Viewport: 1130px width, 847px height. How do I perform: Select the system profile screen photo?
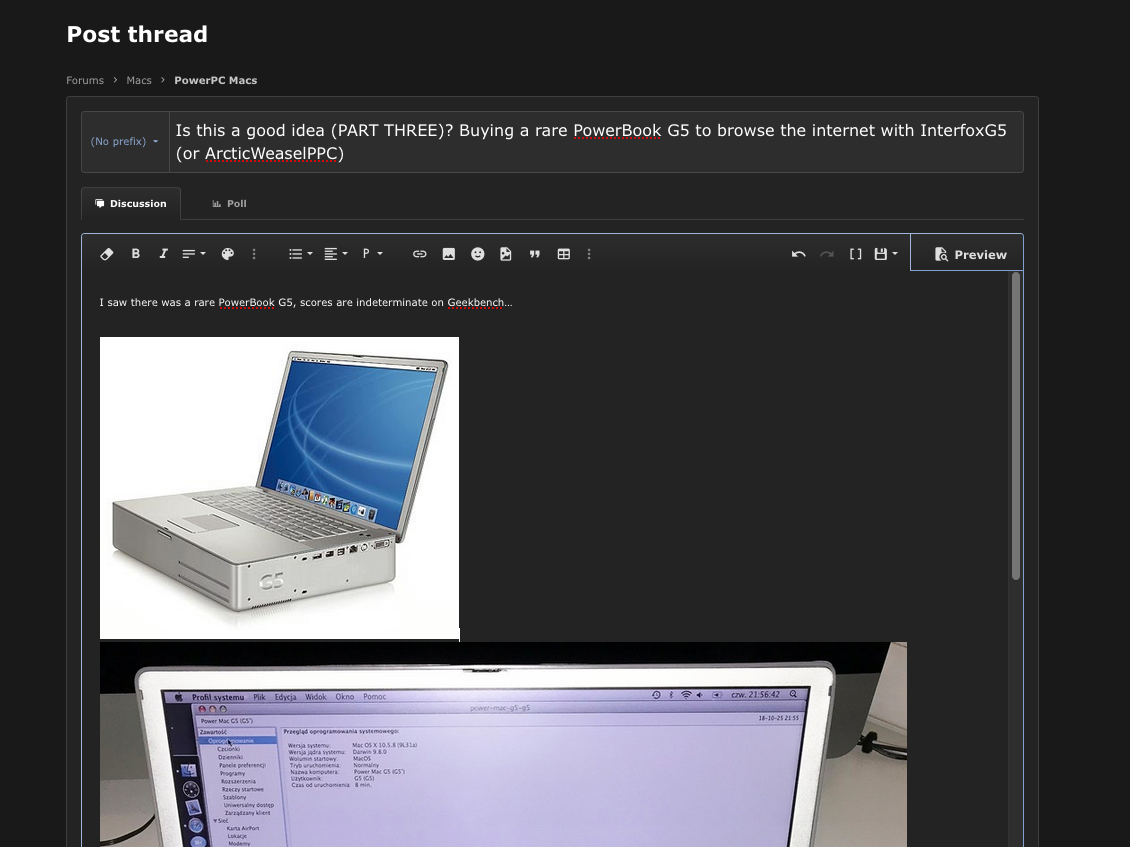(x=503, y=744)
